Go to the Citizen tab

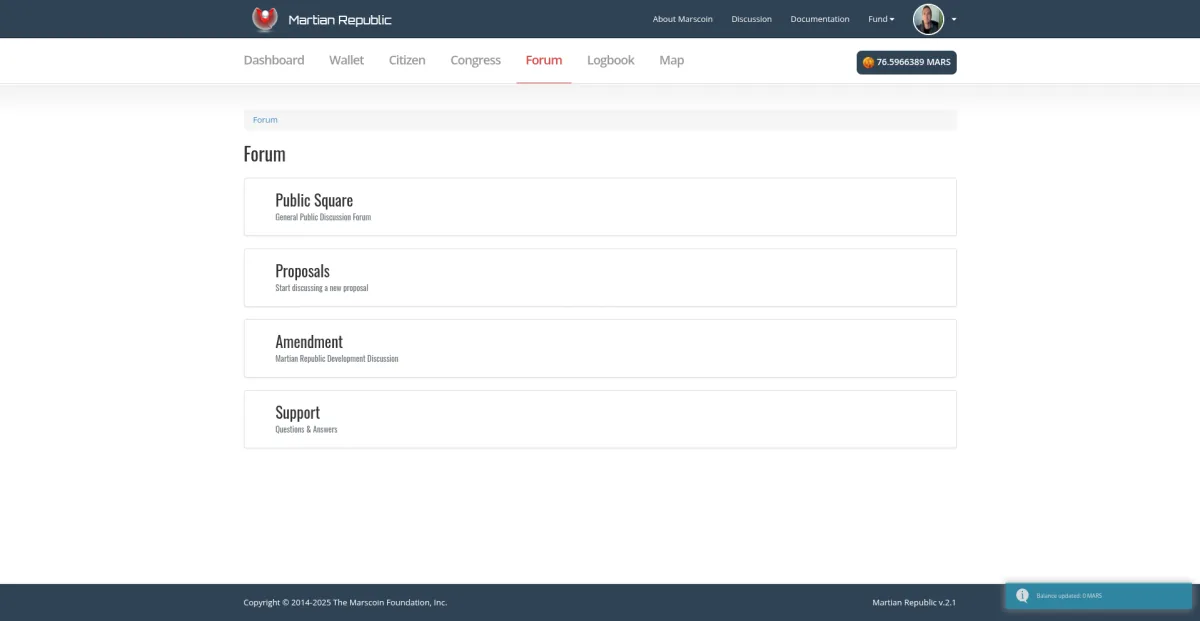tap(407, 60)
